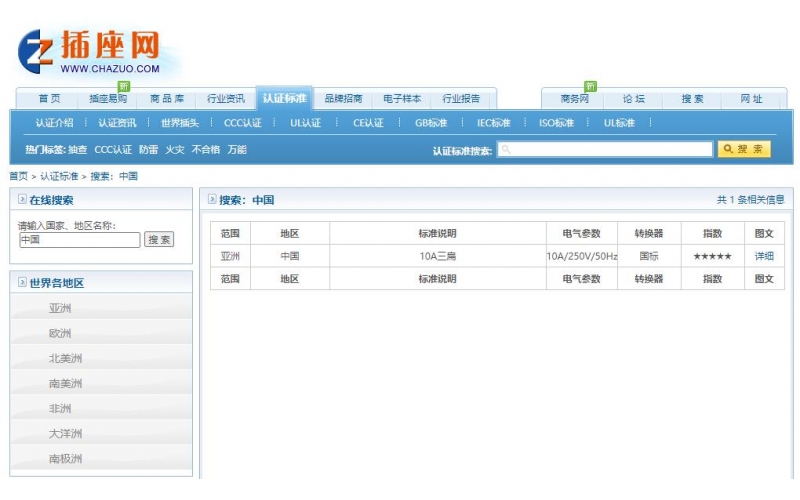Click the 防雷 hot tag link
800x500 pixels.
coord(148,150)
